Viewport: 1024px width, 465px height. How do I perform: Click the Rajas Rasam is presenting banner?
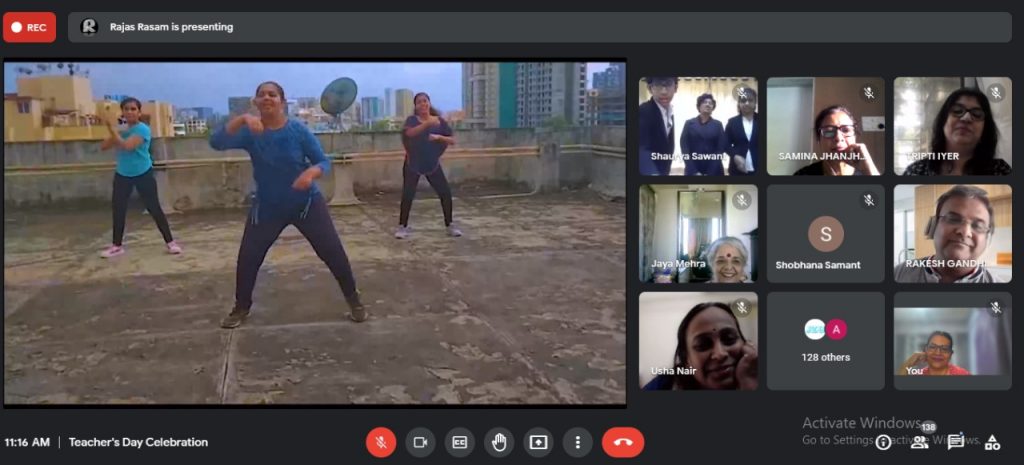point(170,27)
